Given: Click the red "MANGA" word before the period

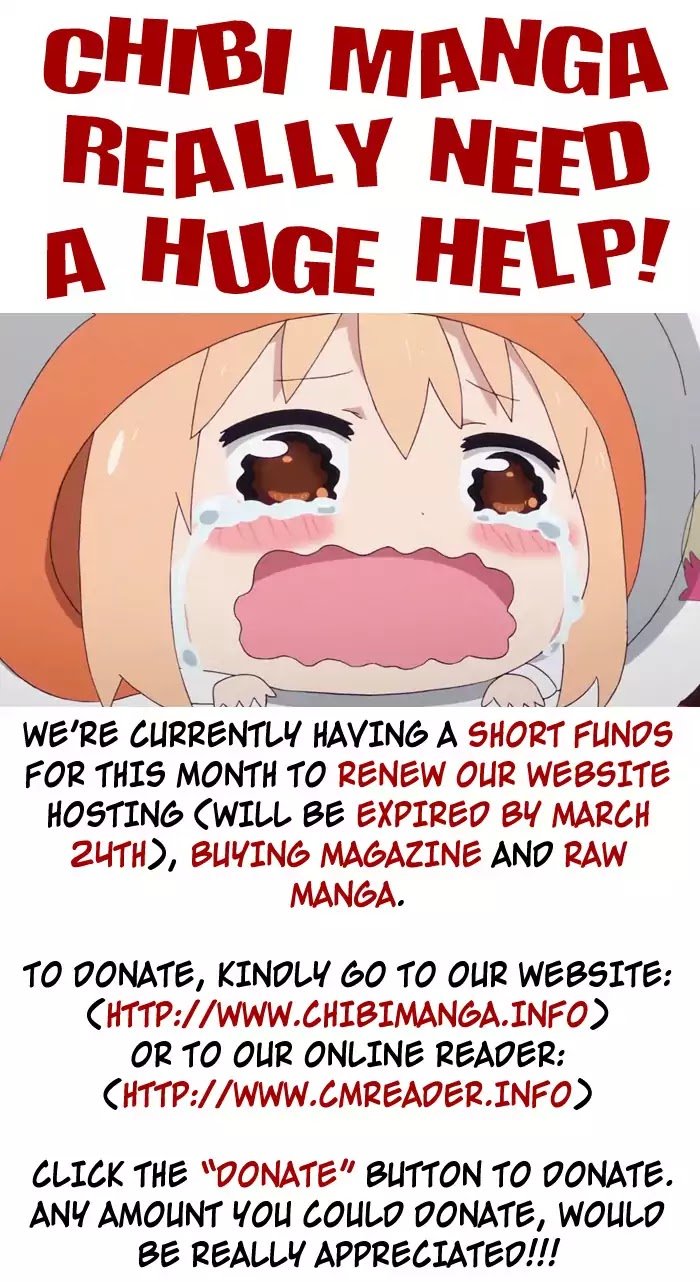Looking at the screenshot, I should pos(343,894).
